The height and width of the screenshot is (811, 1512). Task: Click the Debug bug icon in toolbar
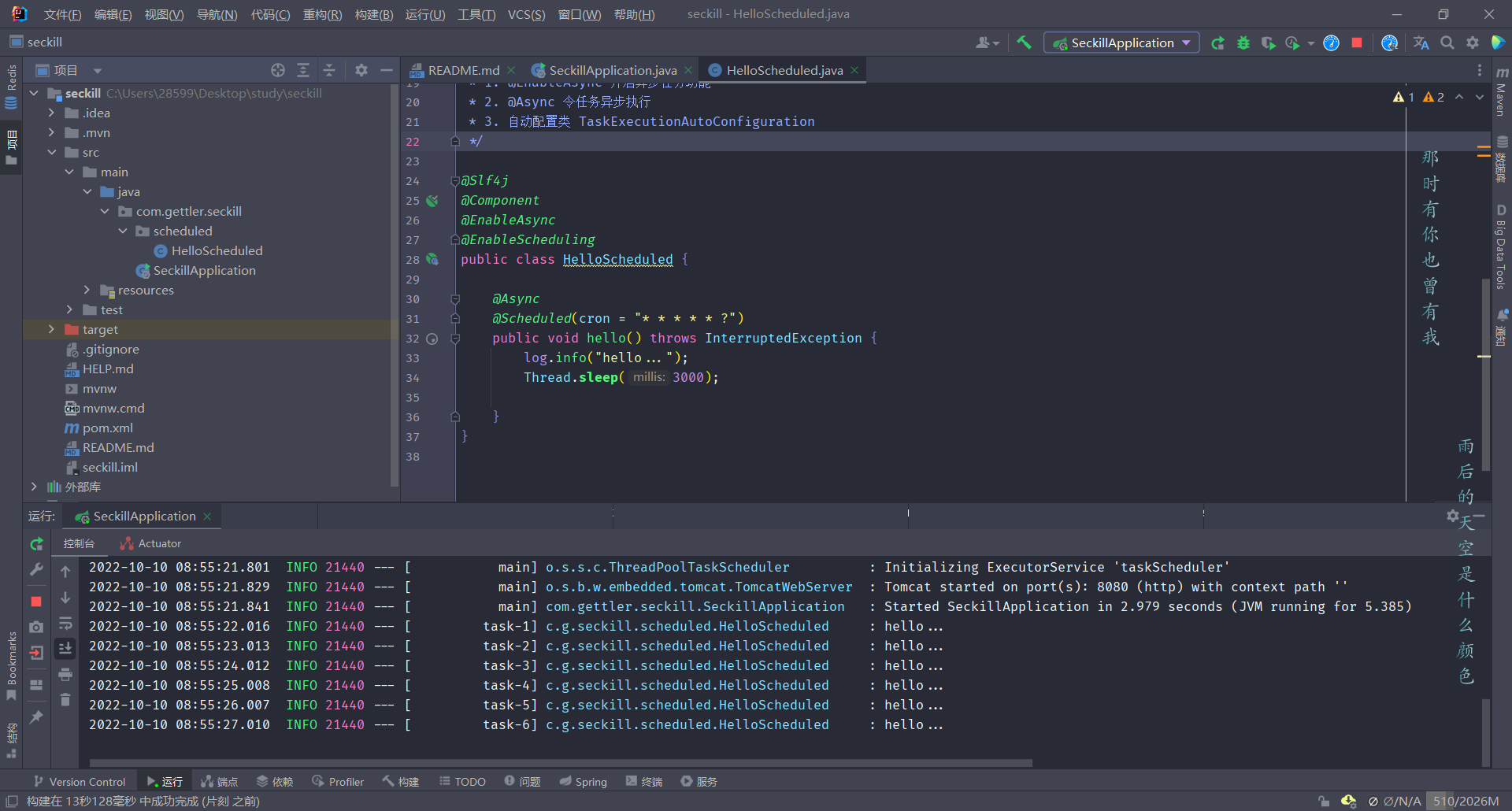(1243, 43)
